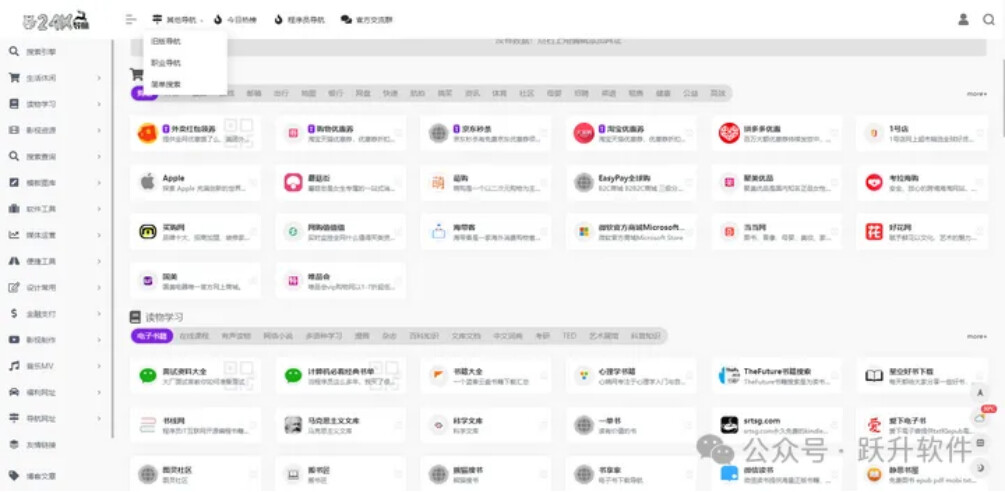Open the TheFuture书籍搜索 link

[x=777, y=371]
